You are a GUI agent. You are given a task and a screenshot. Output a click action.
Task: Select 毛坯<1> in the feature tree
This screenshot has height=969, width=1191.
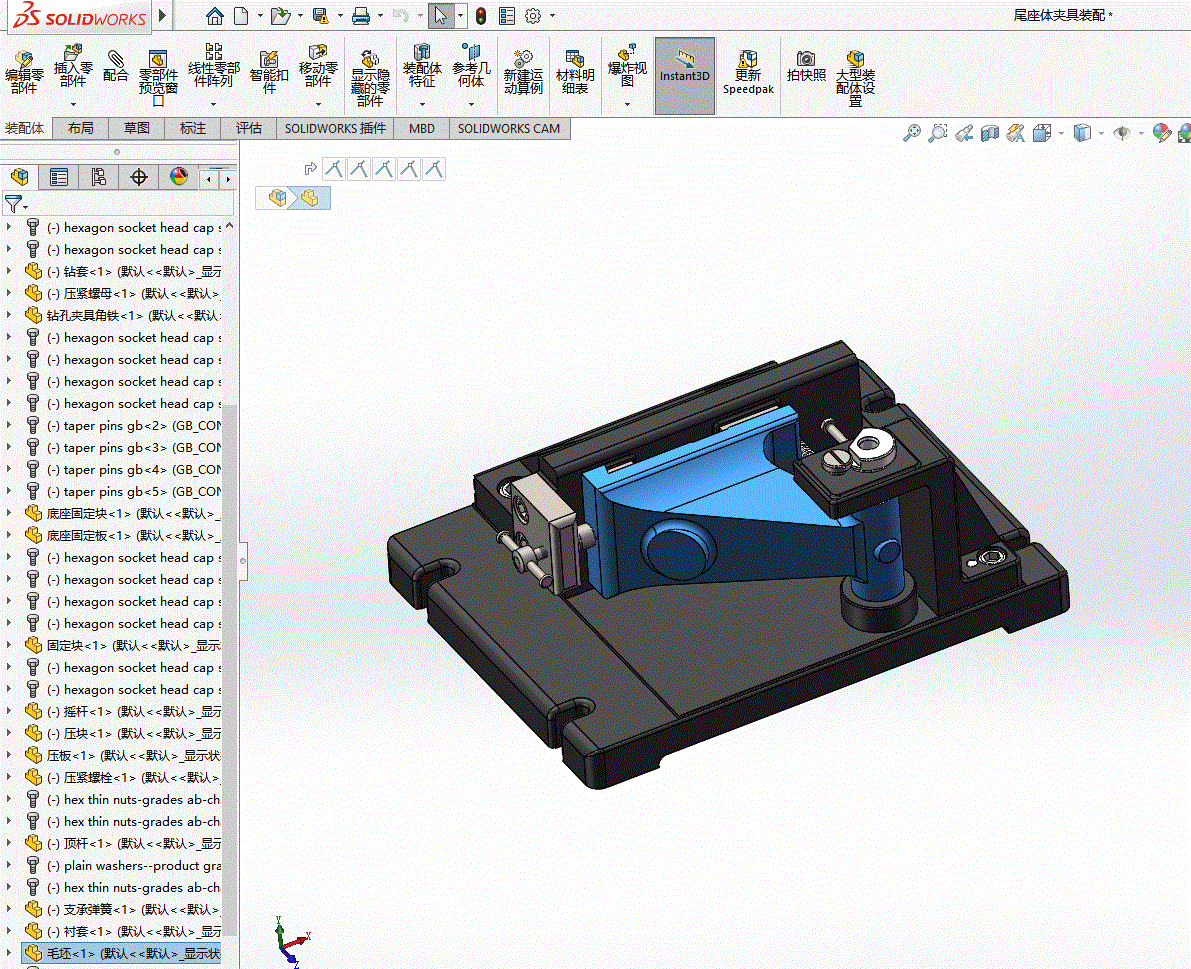[122, 953]
